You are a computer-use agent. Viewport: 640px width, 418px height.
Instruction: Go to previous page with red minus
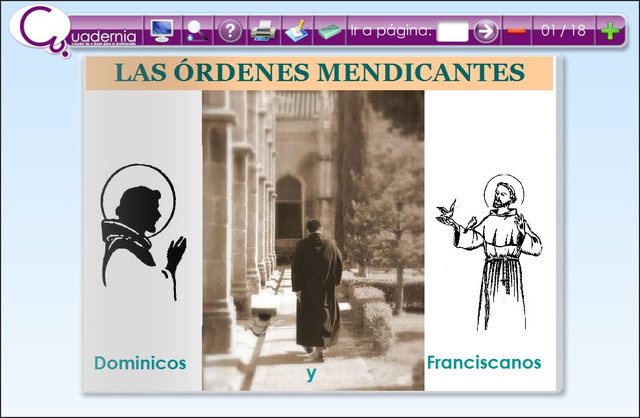(517, 31)
